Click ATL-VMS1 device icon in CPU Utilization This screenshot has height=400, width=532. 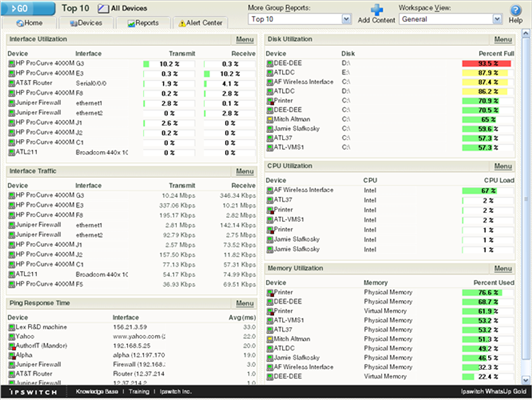point(270,220)
